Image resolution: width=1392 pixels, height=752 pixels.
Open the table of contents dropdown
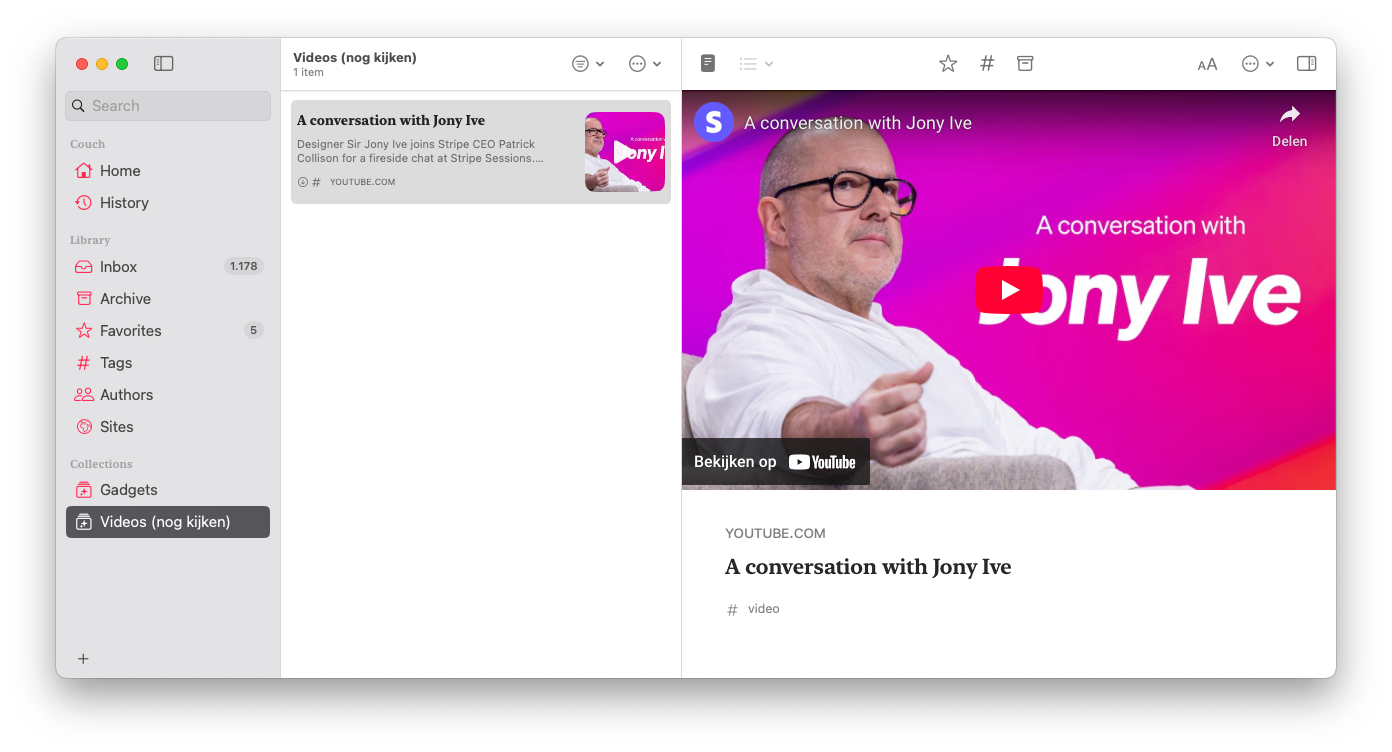(x=756, y=64)
